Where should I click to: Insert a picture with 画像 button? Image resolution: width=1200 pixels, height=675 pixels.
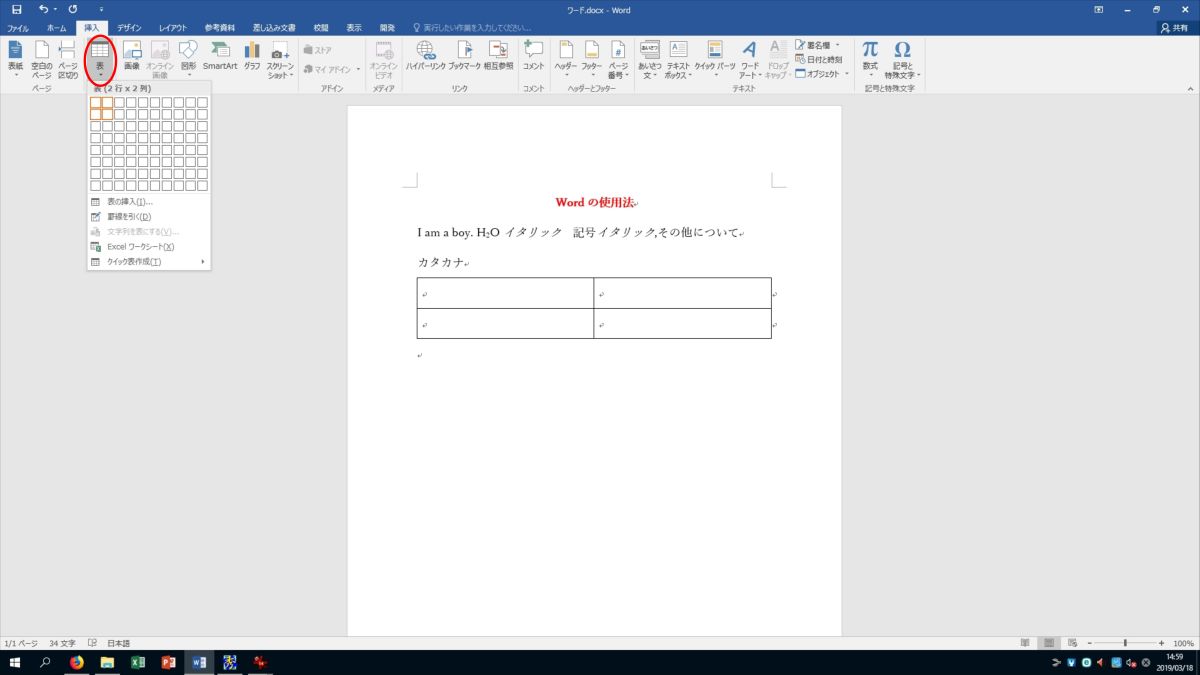pyautogui.click(x=132, y=55)
